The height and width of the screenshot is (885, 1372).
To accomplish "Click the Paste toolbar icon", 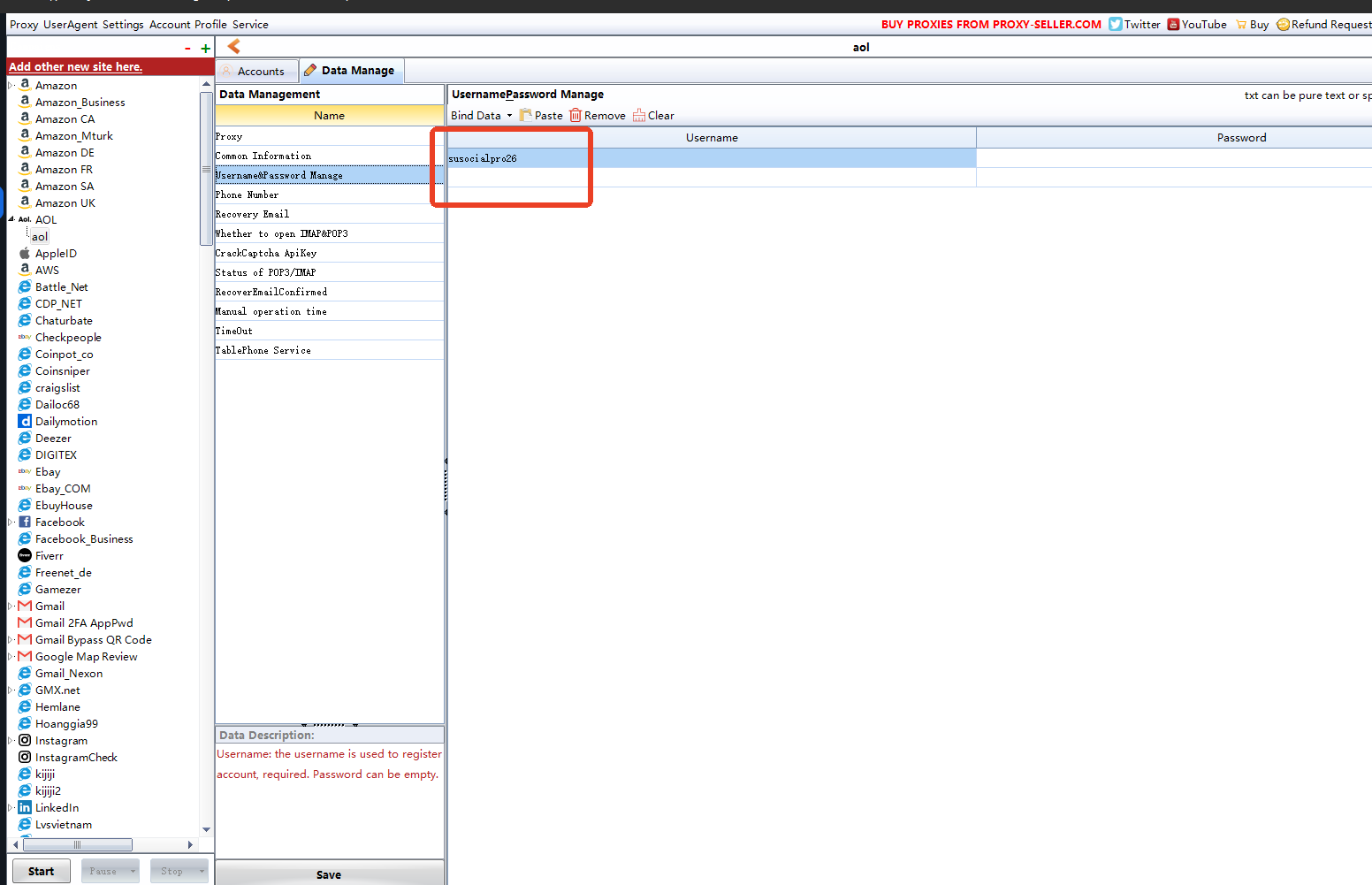I will pos(526,116).
